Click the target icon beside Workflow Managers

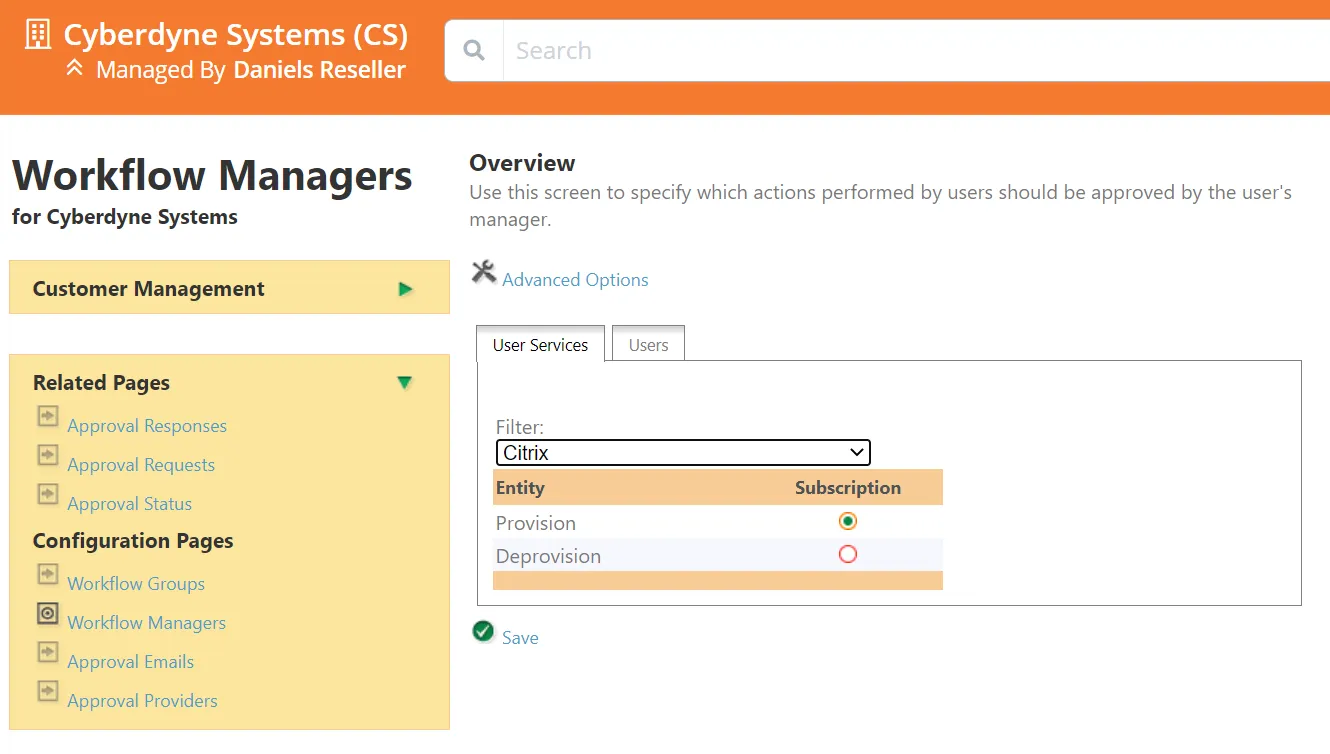(47, 613)
